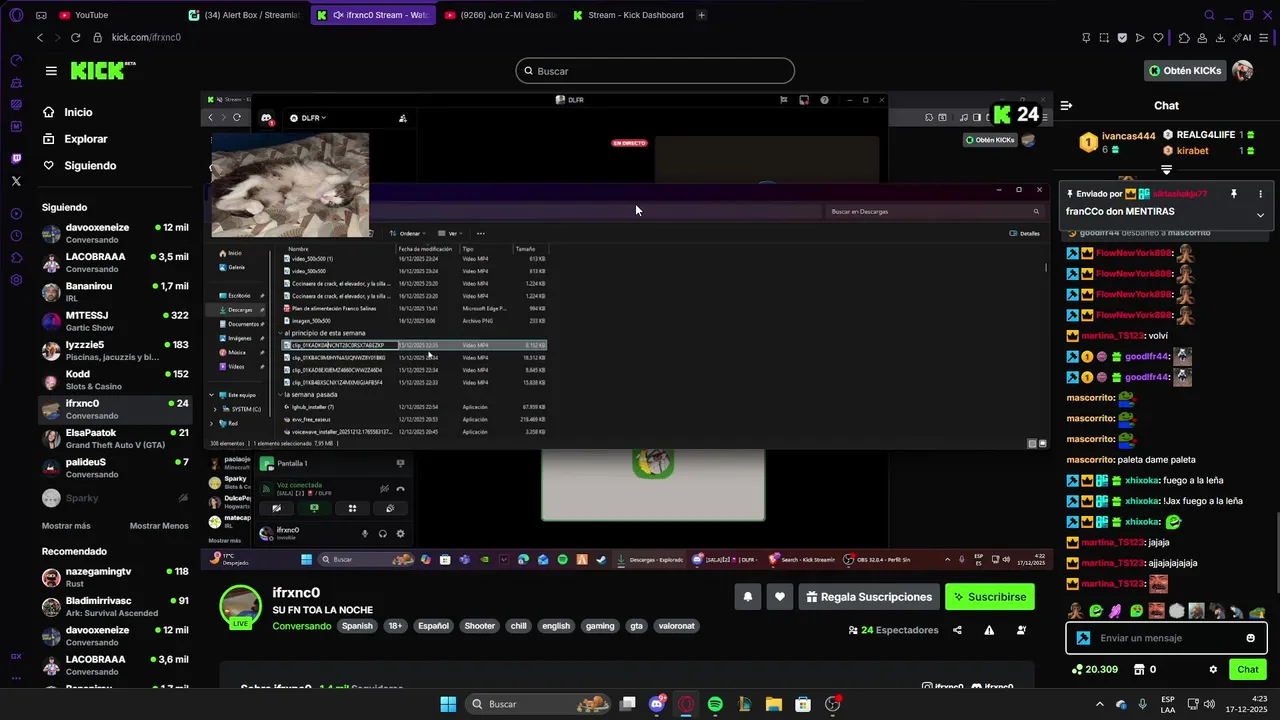Open pinned message three-dot menu
Screen dimensions: 1280x720
1260,194
